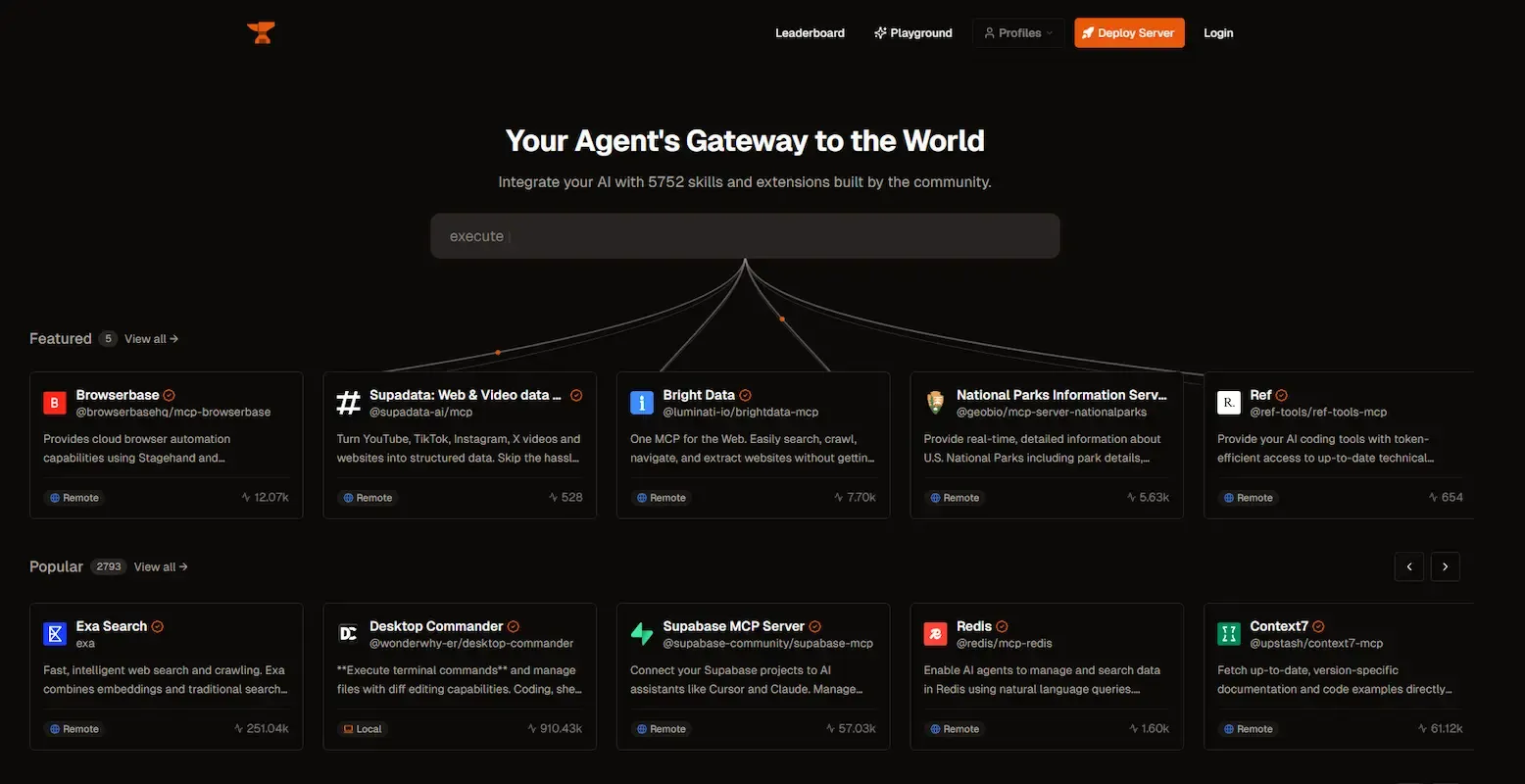Image resolution: width=1525 pixels, height=784 pixels.
Task: Click verified badge beside Desktop Commander
Action: point(513,626)
